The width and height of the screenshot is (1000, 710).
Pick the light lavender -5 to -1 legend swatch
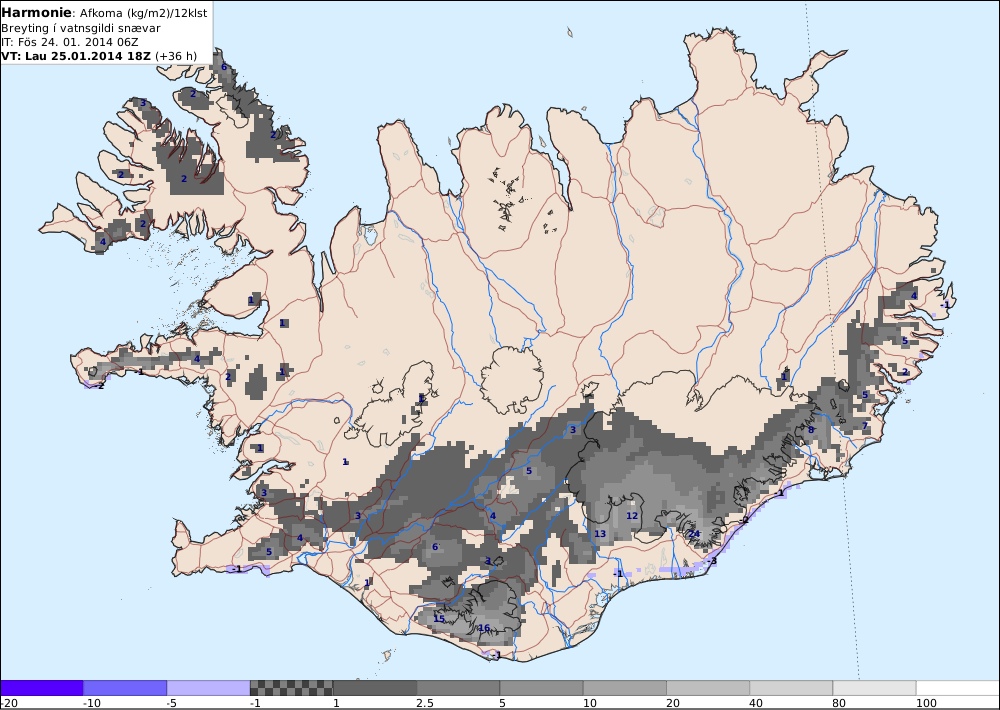click(x=208, y=688)
